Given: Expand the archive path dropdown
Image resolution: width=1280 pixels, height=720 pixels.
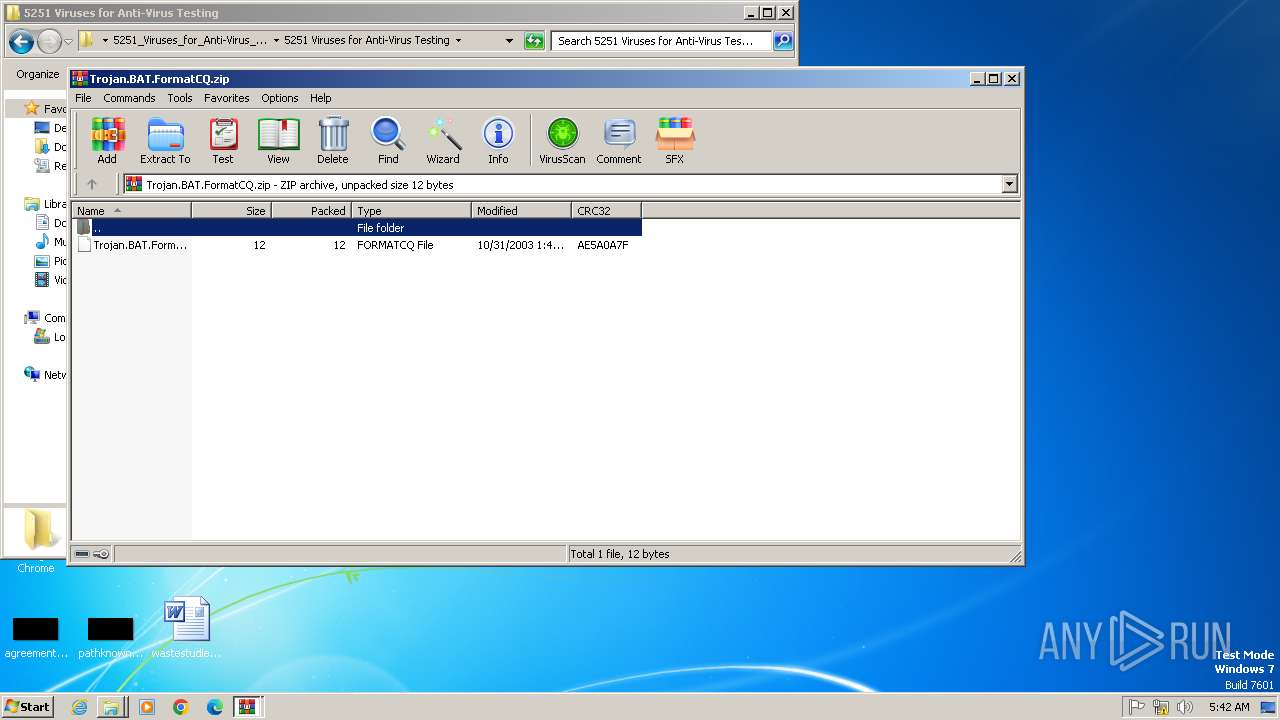Looking at the screenshot, I should [x=1009, y=184].
